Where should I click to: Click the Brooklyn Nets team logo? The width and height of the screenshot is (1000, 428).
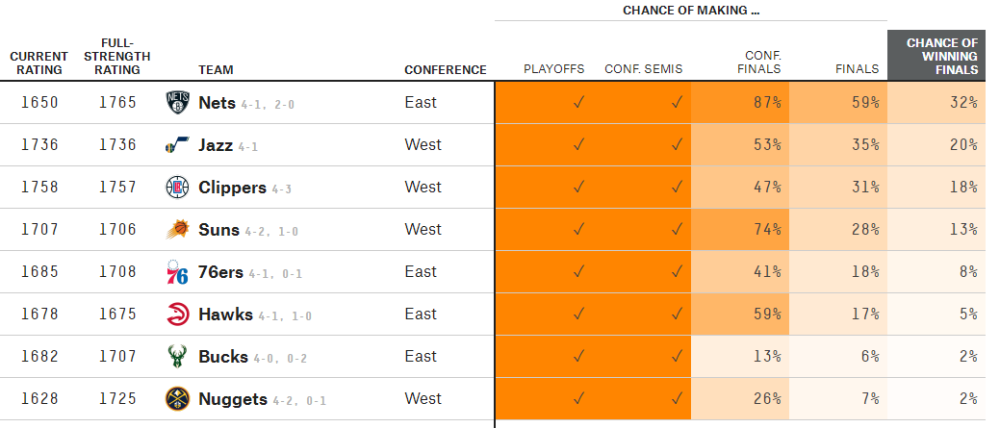178,103
